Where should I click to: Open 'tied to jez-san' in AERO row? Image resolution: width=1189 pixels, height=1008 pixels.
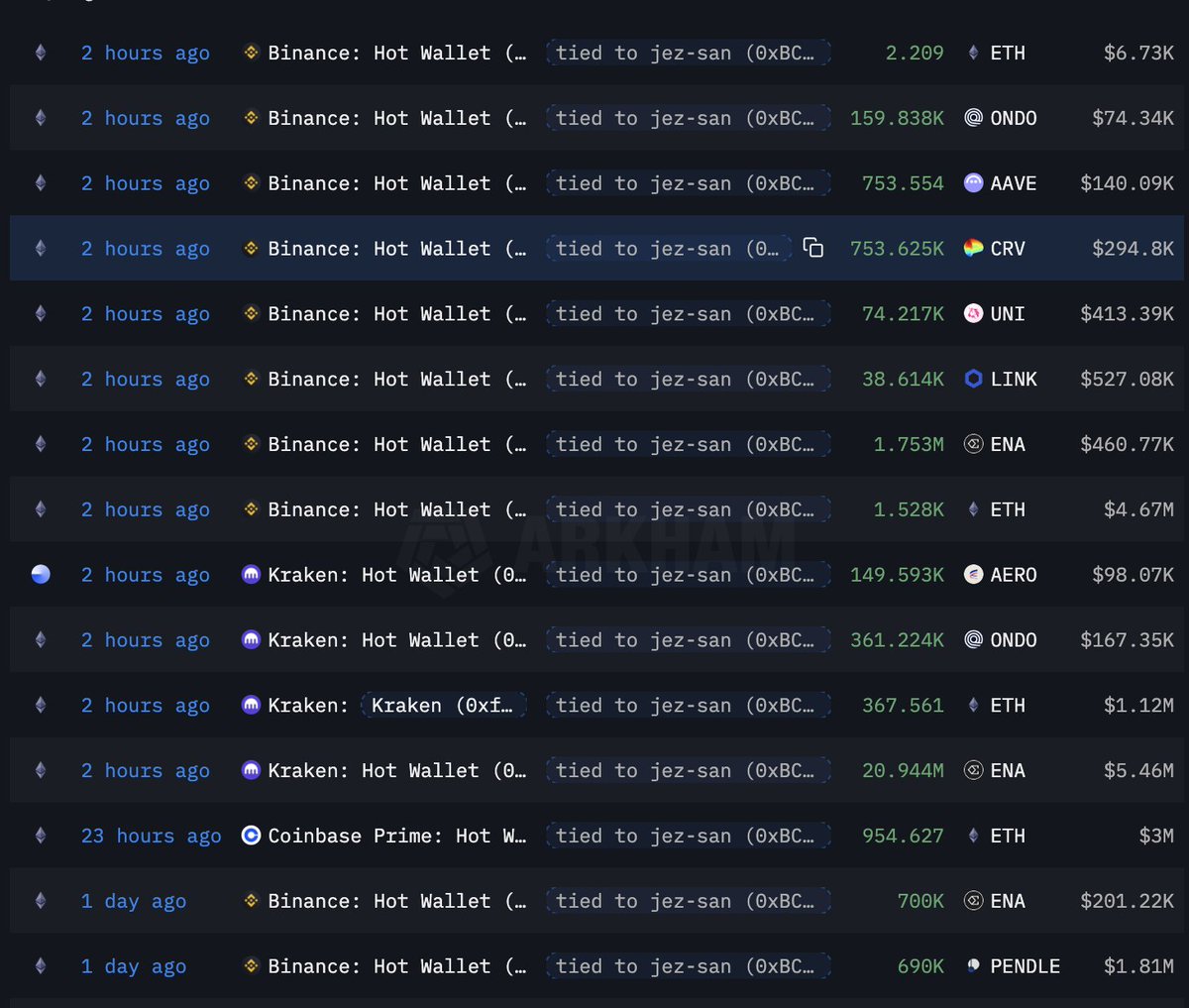coord(689,575)
